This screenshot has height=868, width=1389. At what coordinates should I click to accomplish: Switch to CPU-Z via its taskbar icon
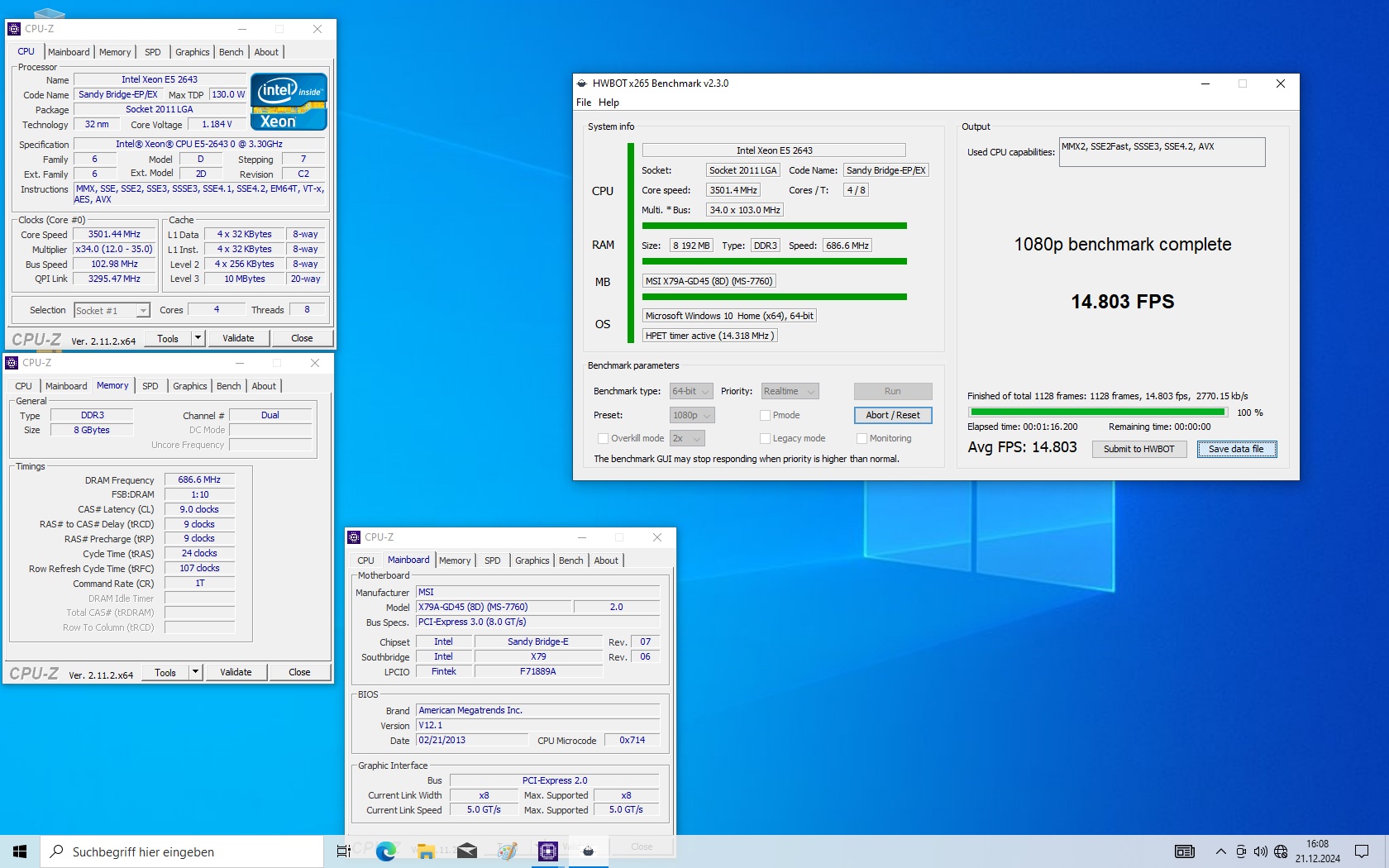[x=547, y=851]
